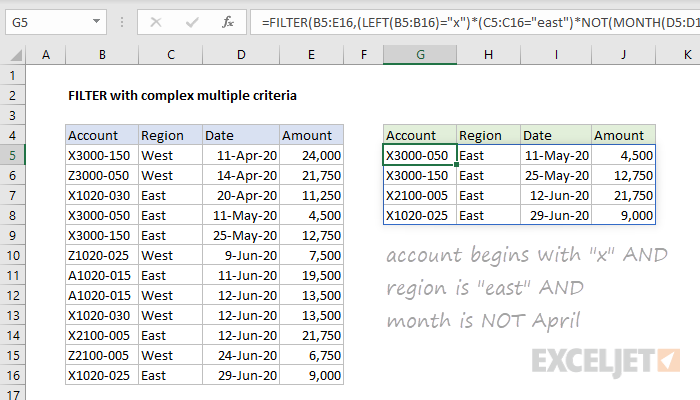This screenshot has height=400, width=700.
Task: Select column I header
Action: point(556,55)
